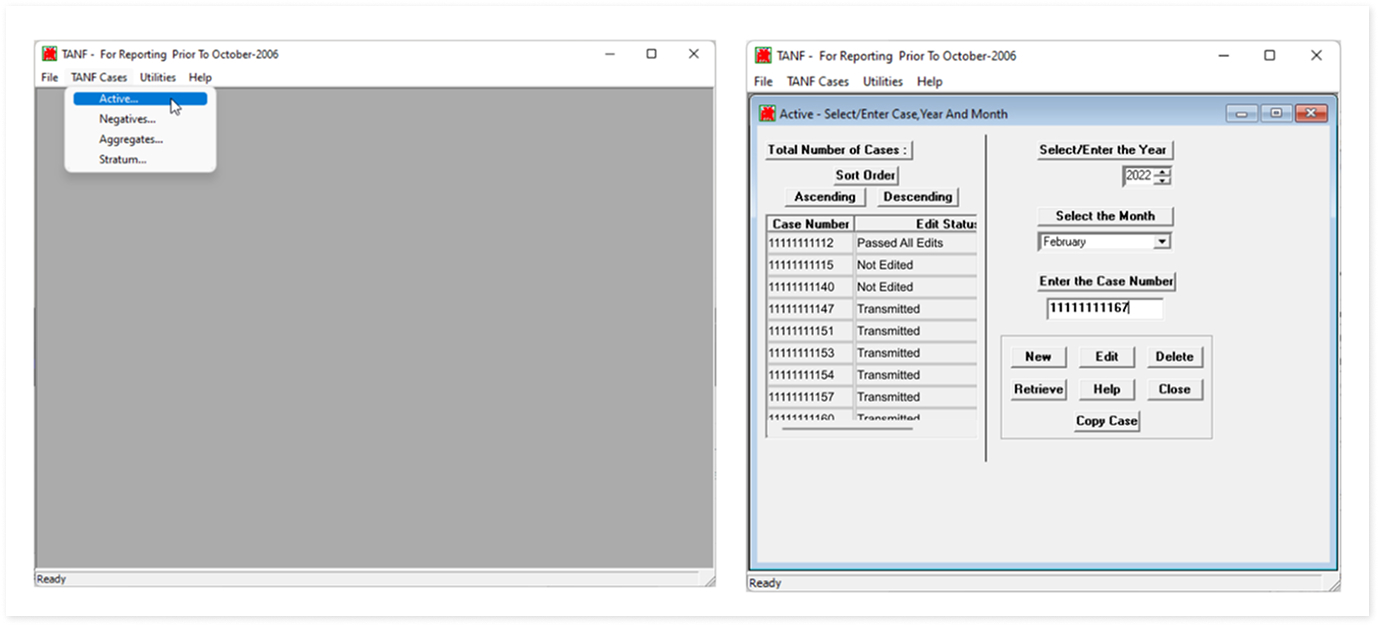Screen dimensions: 1379x626
Task: Open TANF Cases menu in the right window
Action: click(x=818, y=82)
